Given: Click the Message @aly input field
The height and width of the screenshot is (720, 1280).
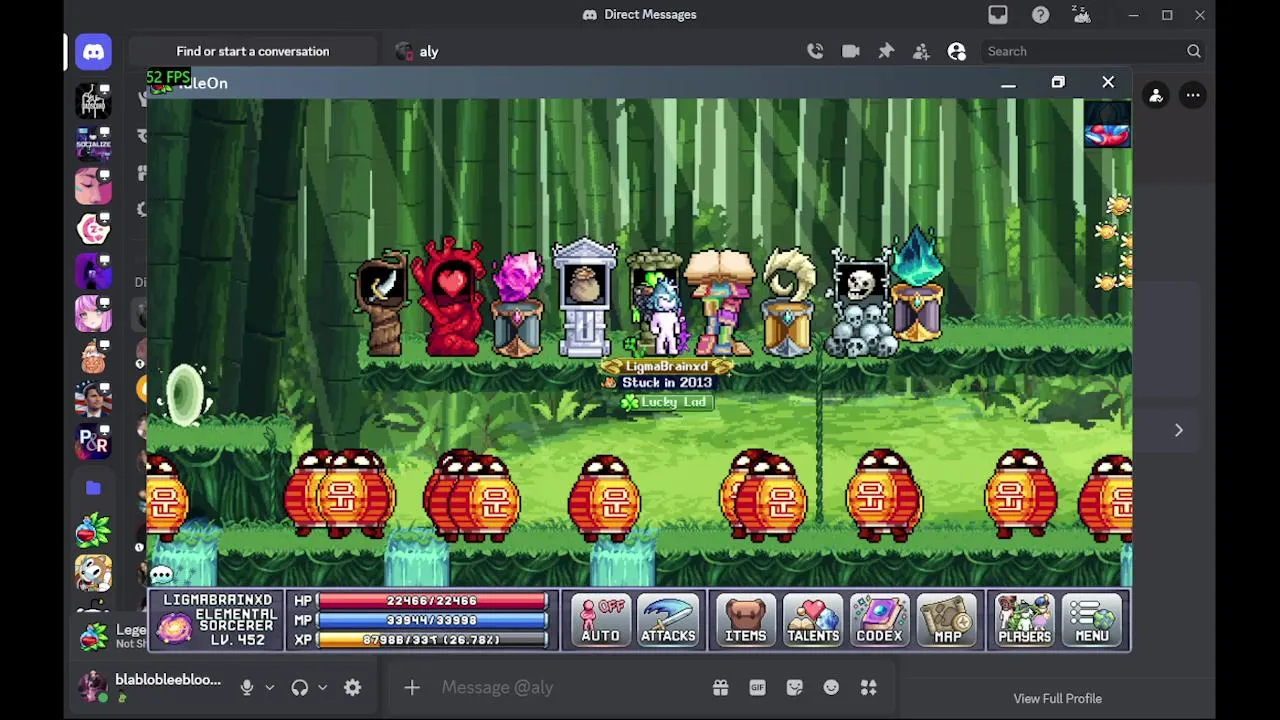Looking at the screenshot, I should tap(570, 687).
